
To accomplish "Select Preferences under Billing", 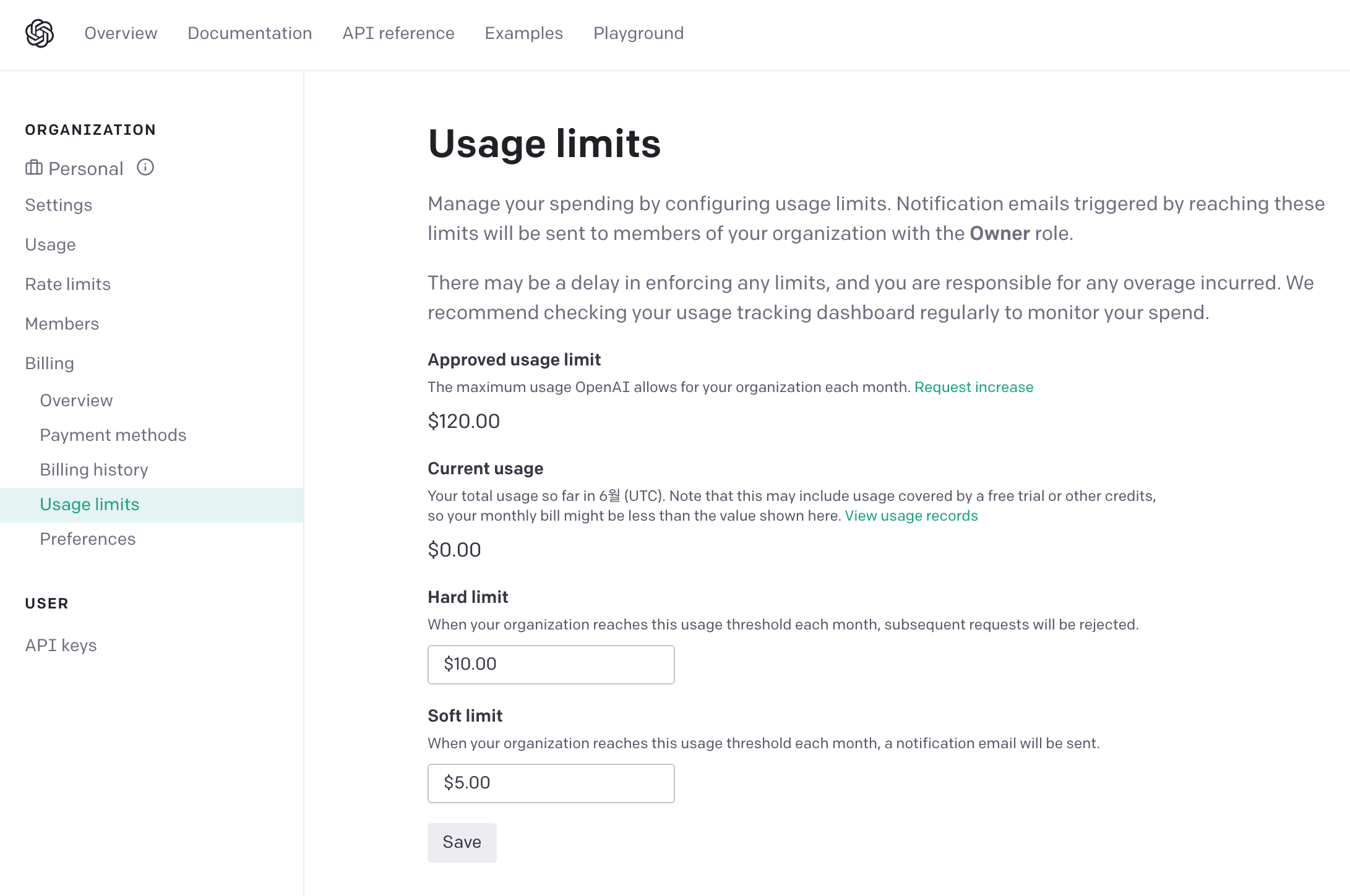I will pos(88,539).
